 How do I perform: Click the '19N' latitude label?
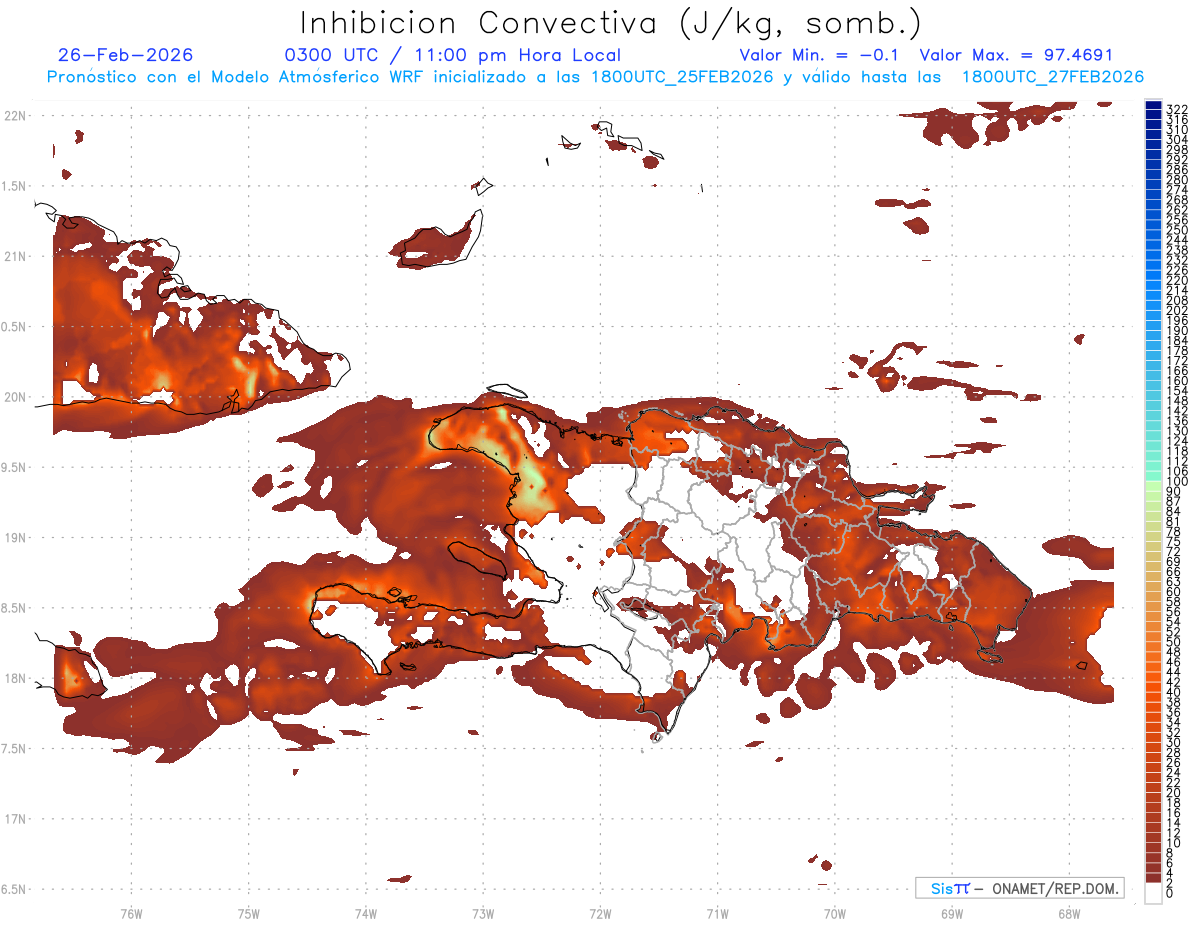[x=15, y=538]
